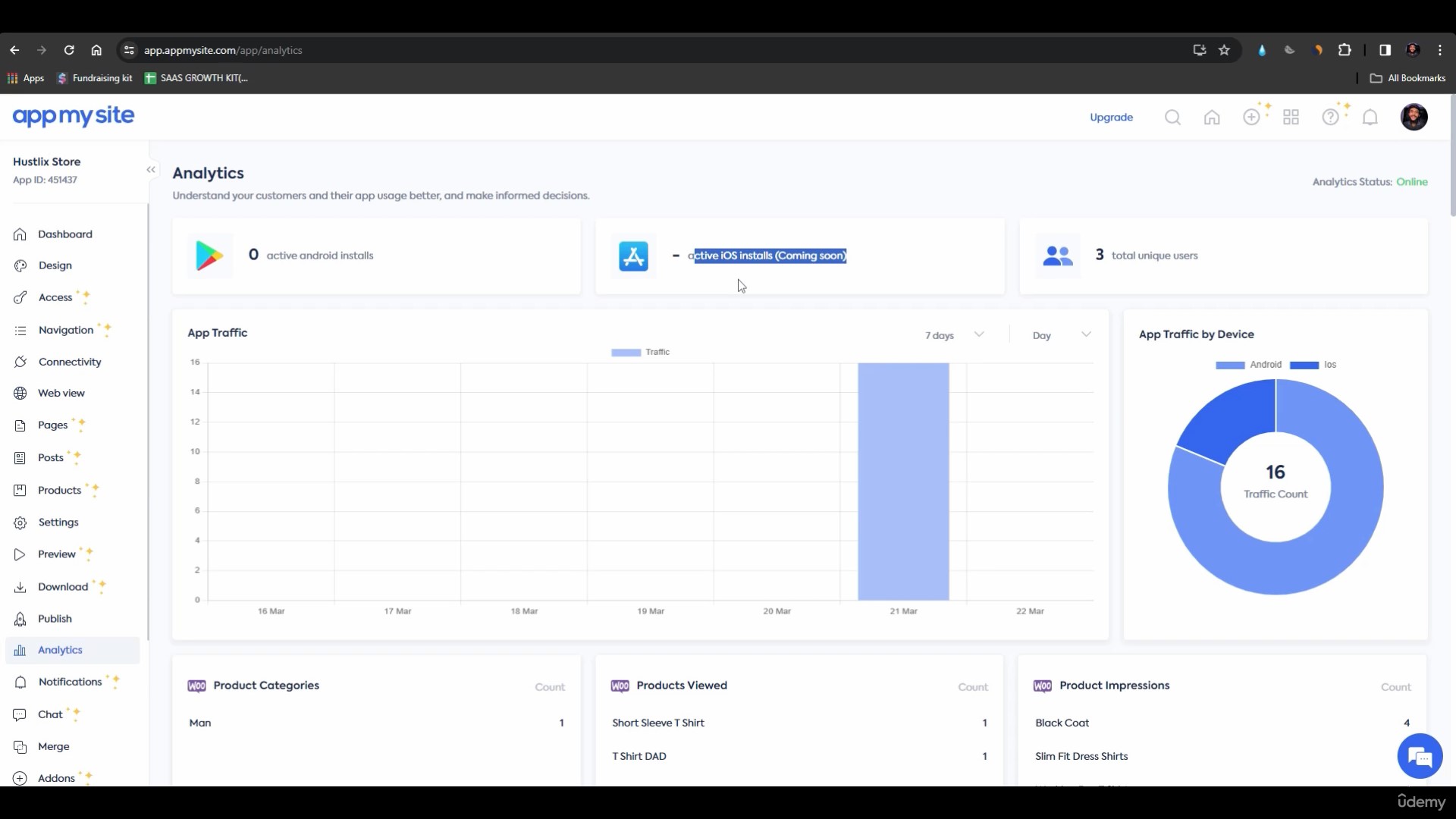Go to Connectivity in the sidebar
The height and width of the screenshot is (819, 1456).
point(70,362)
